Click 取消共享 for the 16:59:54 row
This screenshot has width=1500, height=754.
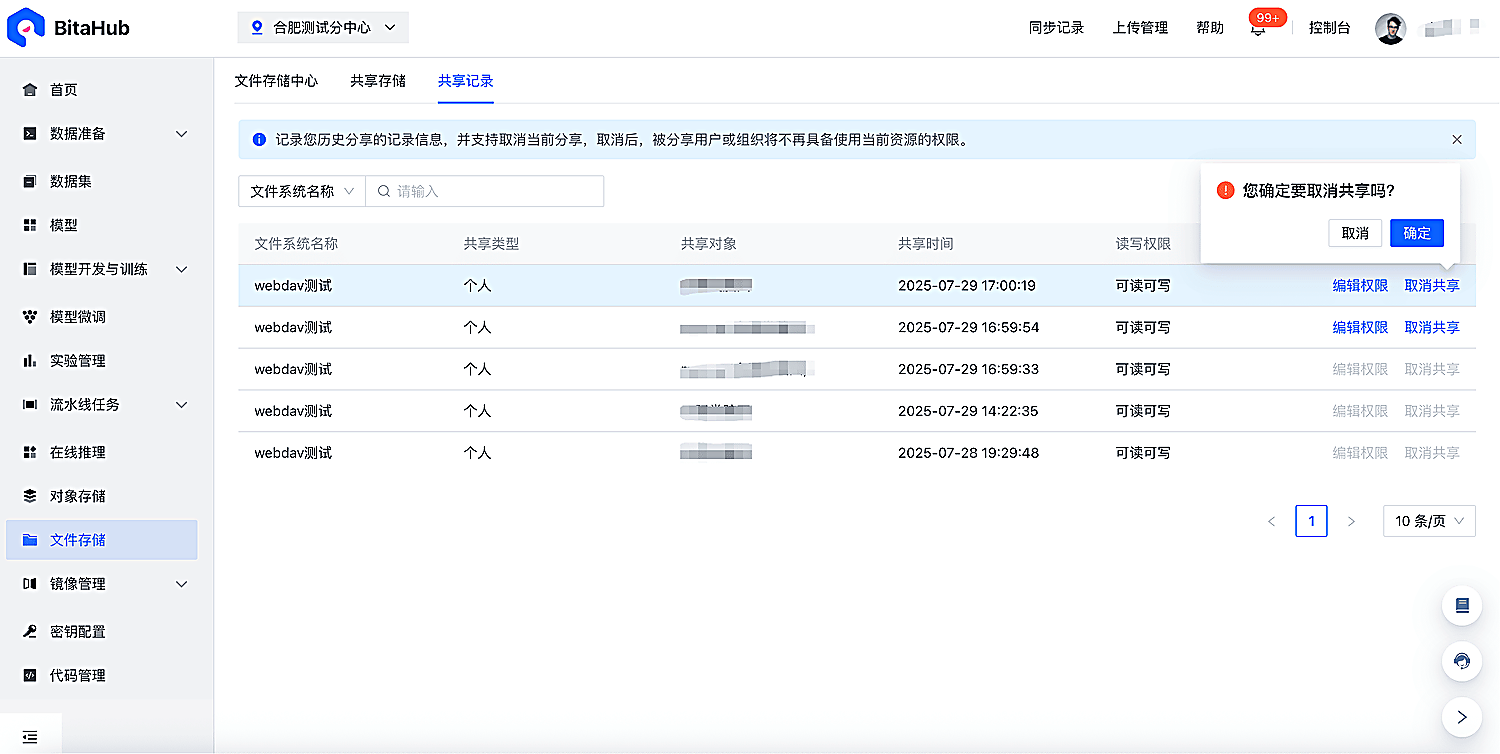click(x=1432, y=328)
